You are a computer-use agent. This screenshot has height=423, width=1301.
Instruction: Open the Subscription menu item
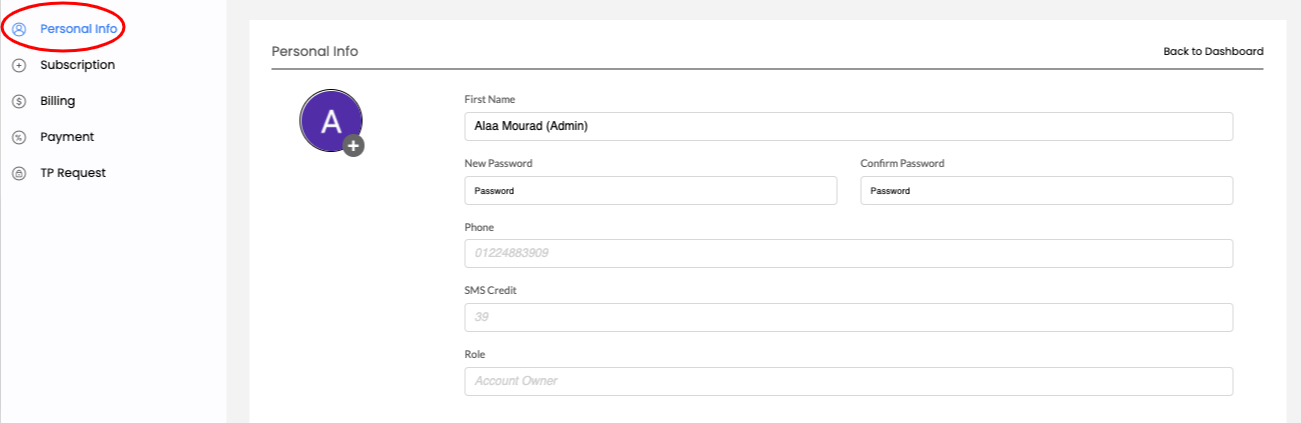pos(77,65)
